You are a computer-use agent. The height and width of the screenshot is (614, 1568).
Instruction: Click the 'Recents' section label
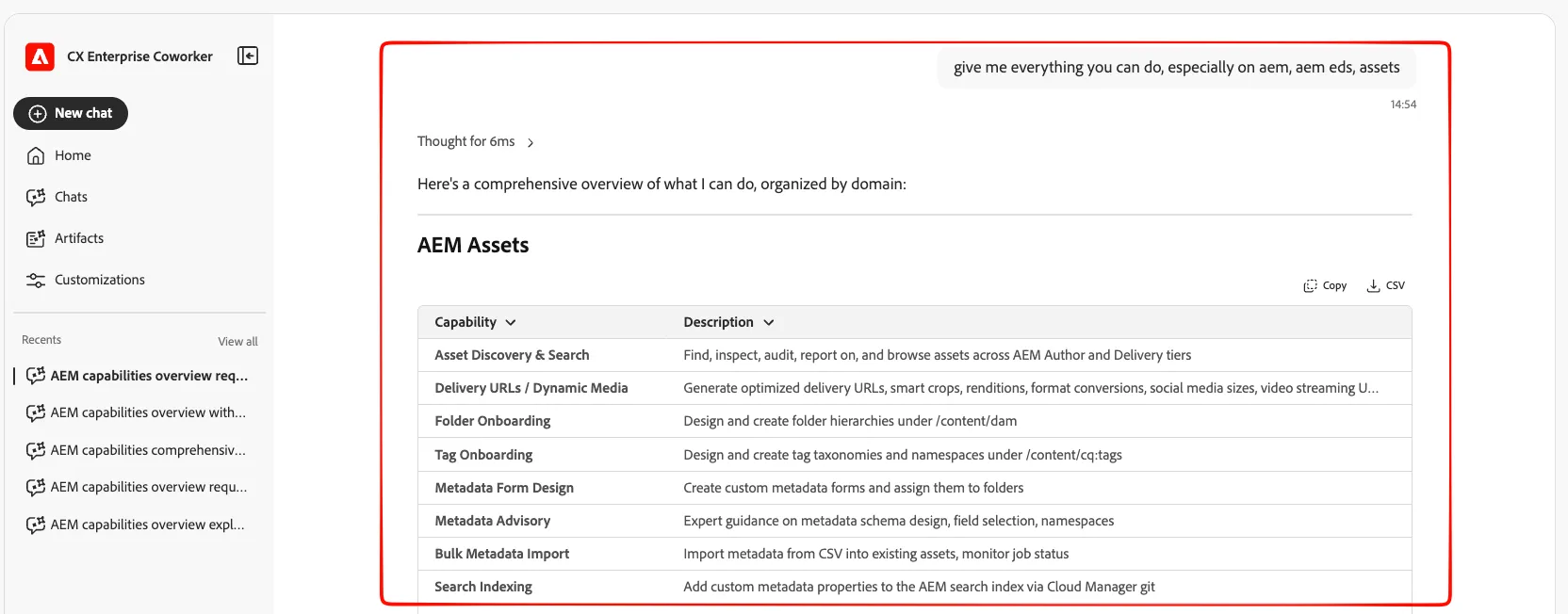tap(41, 340)
